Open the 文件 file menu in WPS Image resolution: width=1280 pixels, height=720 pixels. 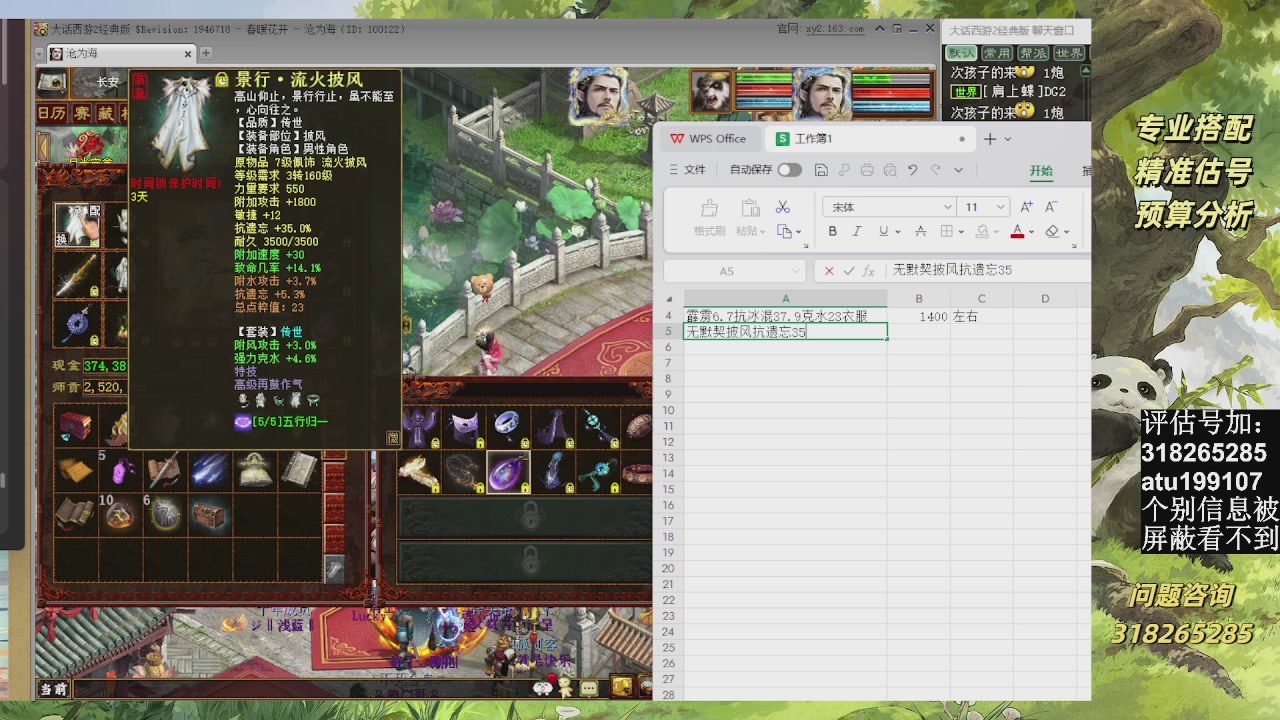(x=687, y=170)
